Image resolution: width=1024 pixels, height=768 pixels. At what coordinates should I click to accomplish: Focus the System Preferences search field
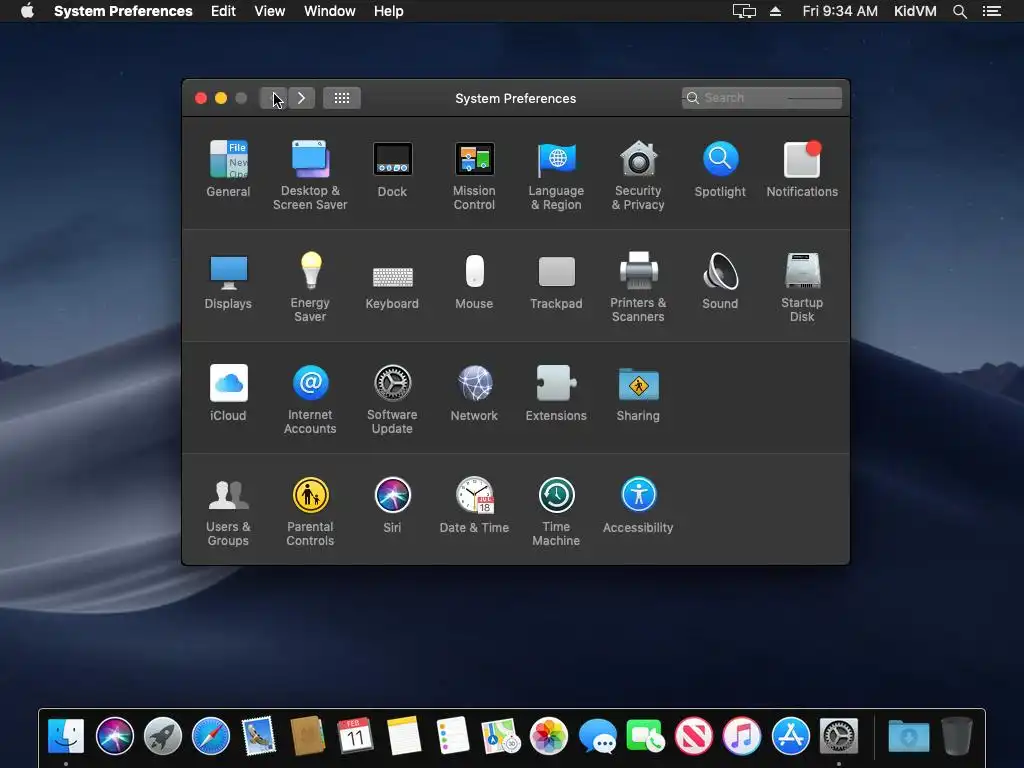point(761,98)
